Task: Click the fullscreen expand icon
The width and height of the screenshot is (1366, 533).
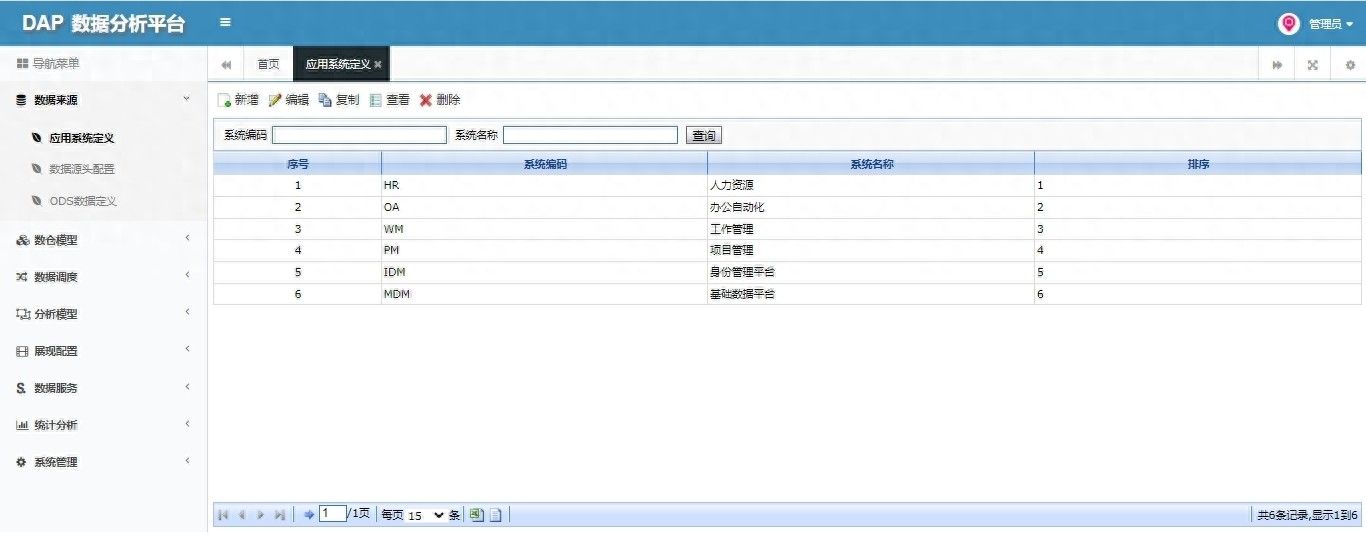Action: point(1313,65)
